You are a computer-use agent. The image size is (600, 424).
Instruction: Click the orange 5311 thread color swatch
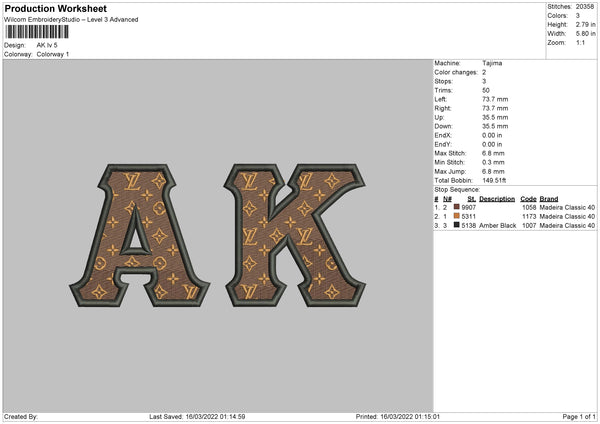tap(456, 216)
